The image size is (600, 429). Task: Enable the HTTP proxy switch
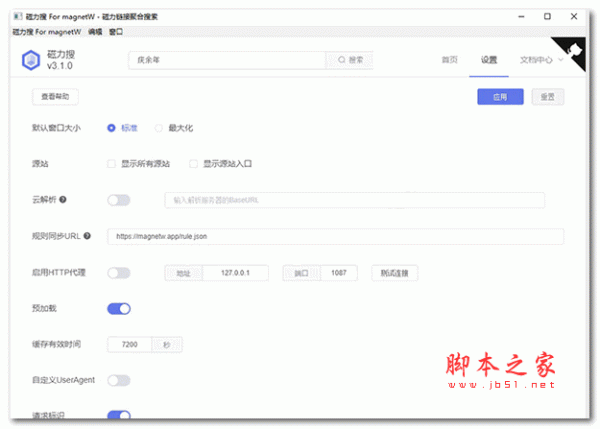click(x=119, y=273)
